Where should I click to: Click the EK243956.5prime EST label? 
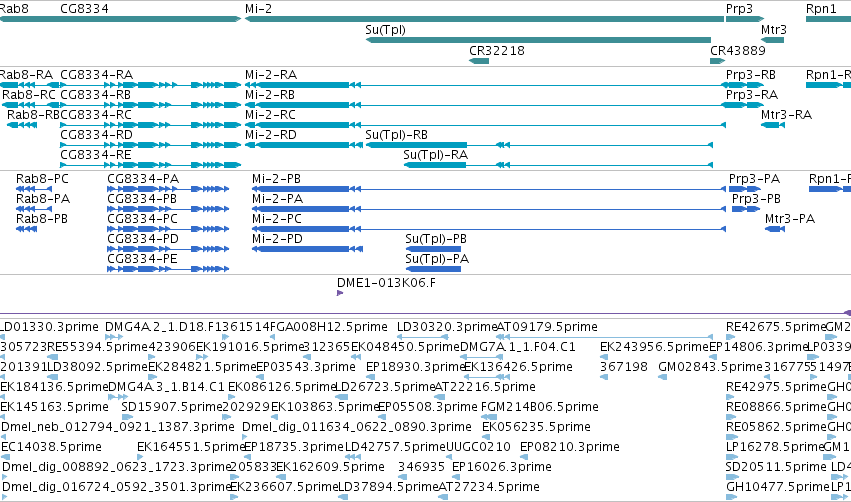click(654, 347)
